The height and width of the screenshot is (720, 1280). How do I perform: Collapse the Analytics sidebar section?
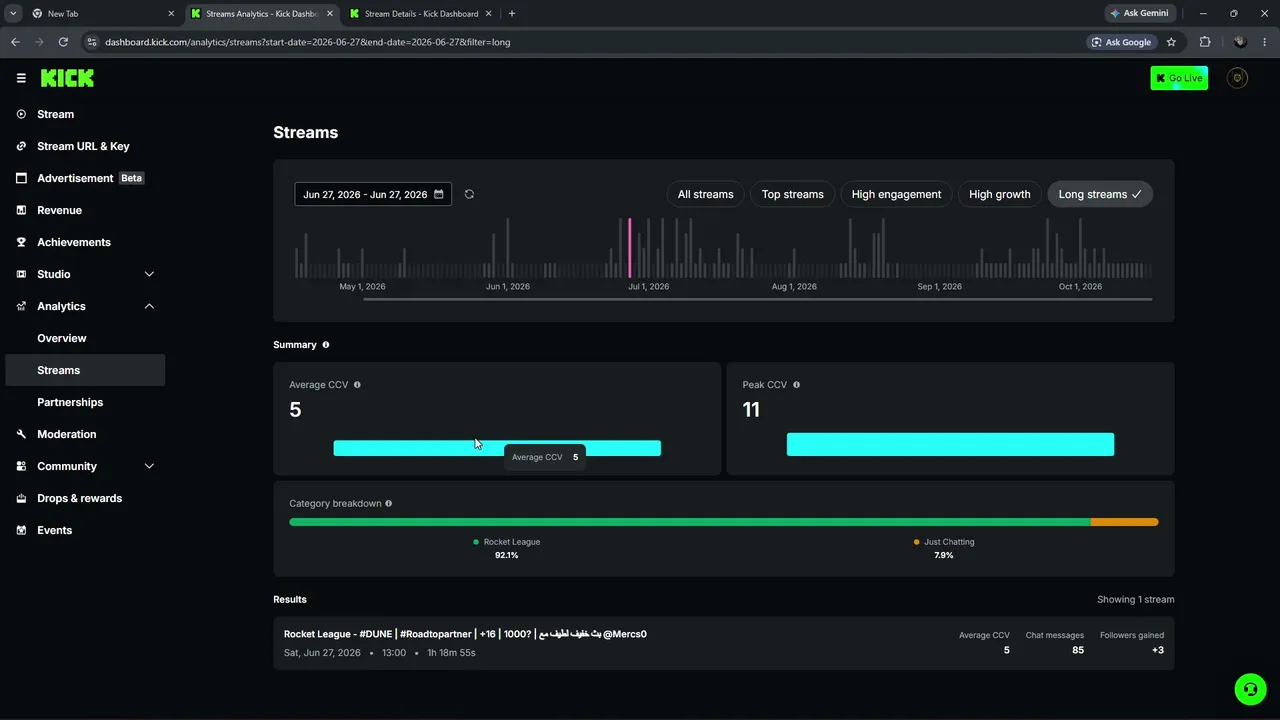click(x=85, y=306)
